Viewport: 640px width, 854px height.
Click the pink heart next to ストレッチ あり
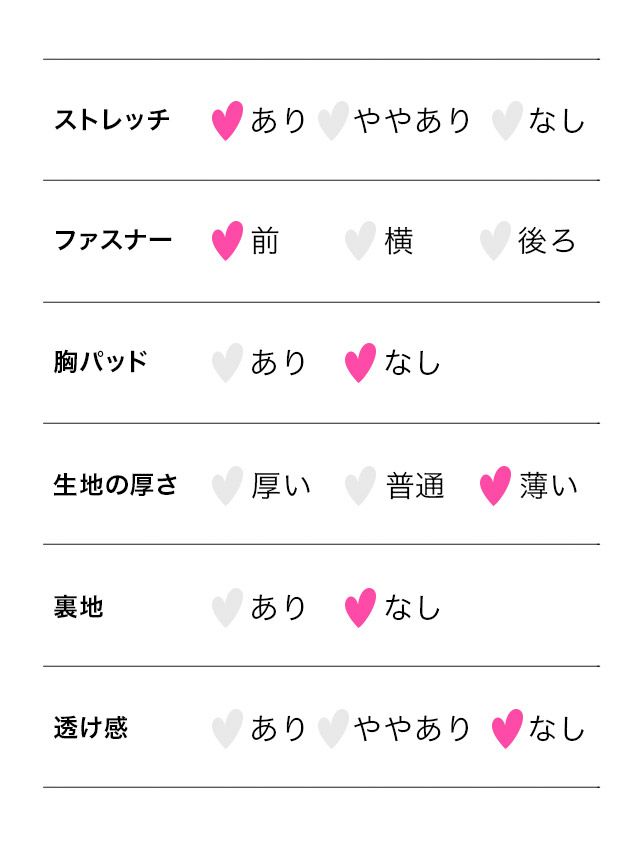(227, 121)
